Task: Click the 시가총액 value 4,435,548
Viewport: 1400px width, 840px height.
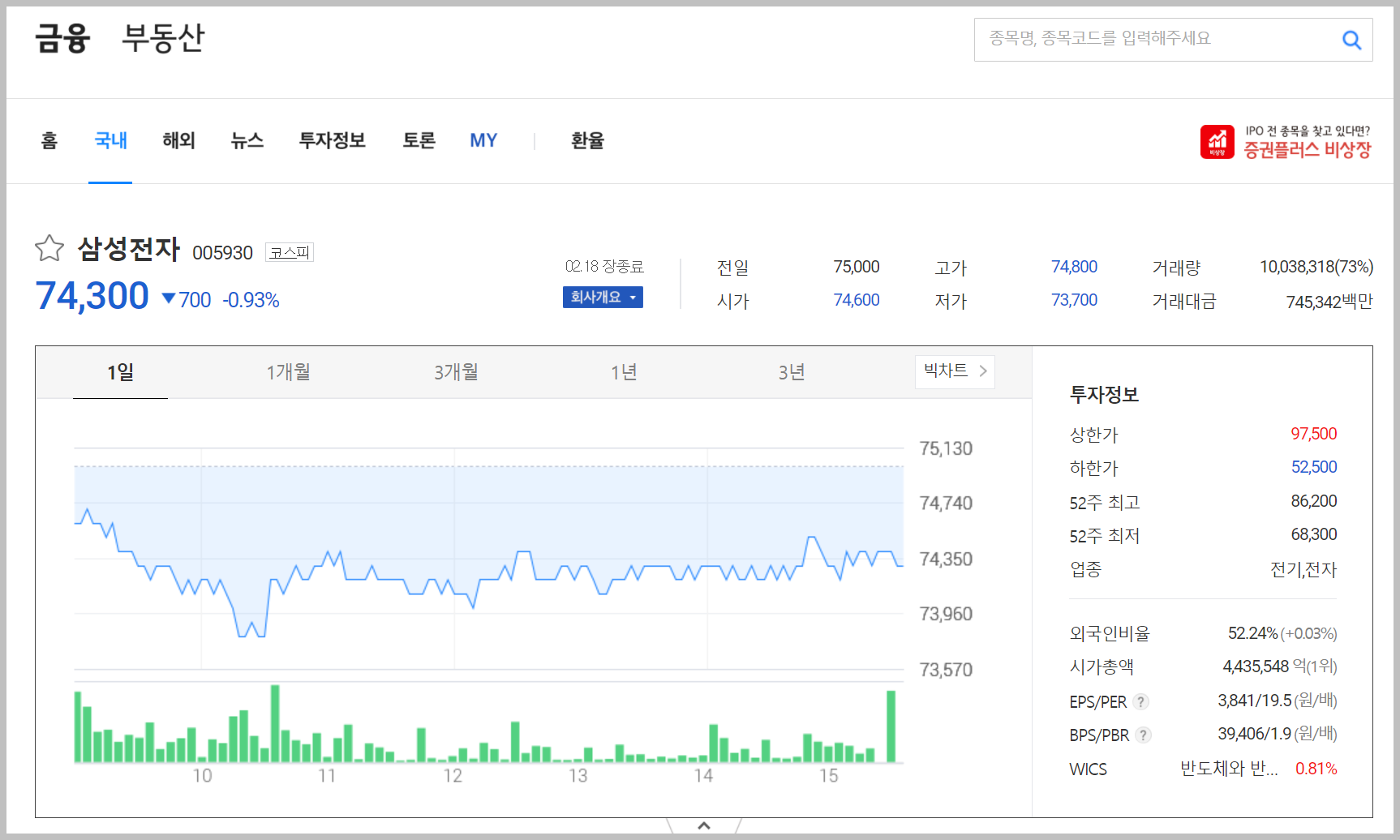Action: [x=1256, y=666]
